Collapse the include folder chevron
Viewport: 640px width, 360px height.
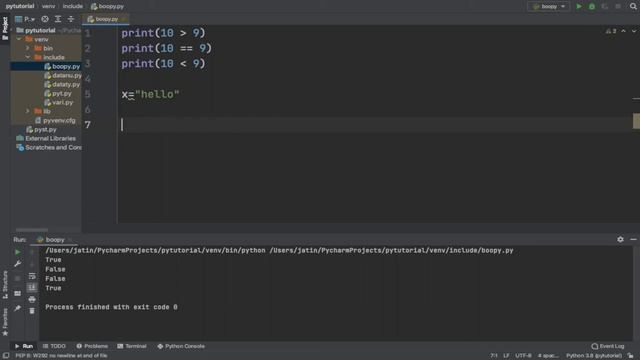click(x=28, y=57)
